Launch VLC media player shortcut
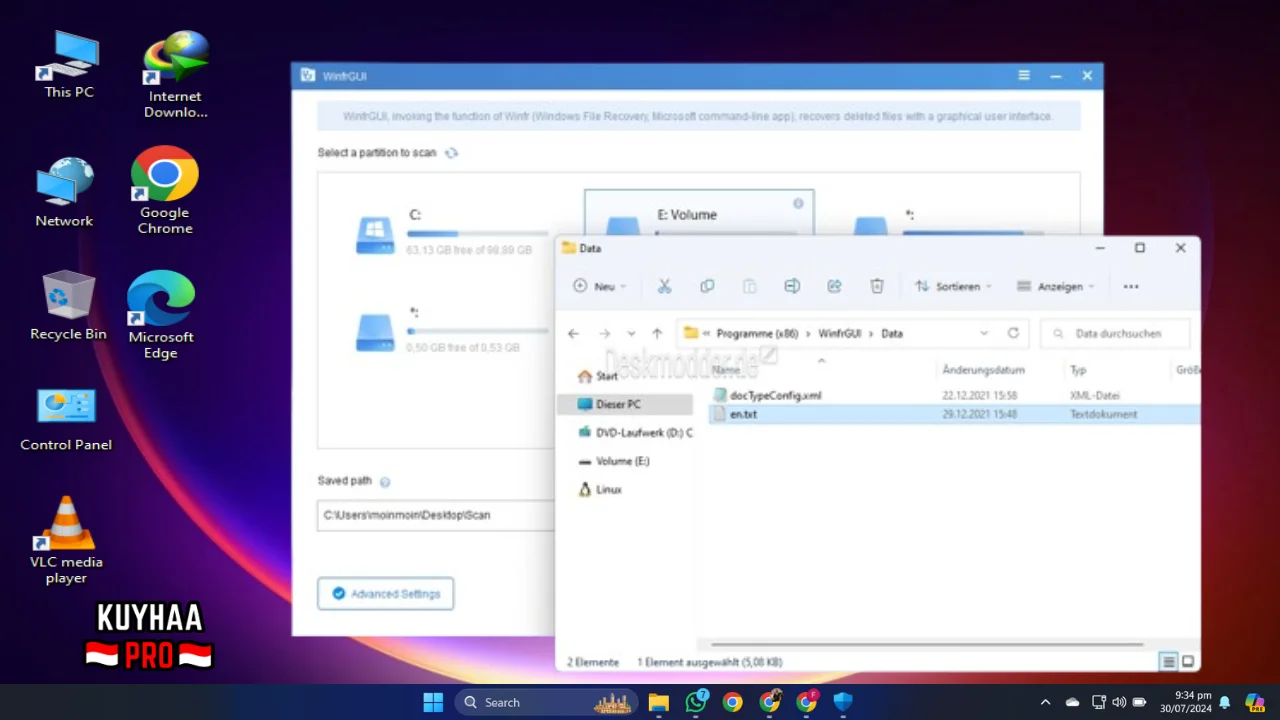1280x720 pixels. (x=66, y=541)
